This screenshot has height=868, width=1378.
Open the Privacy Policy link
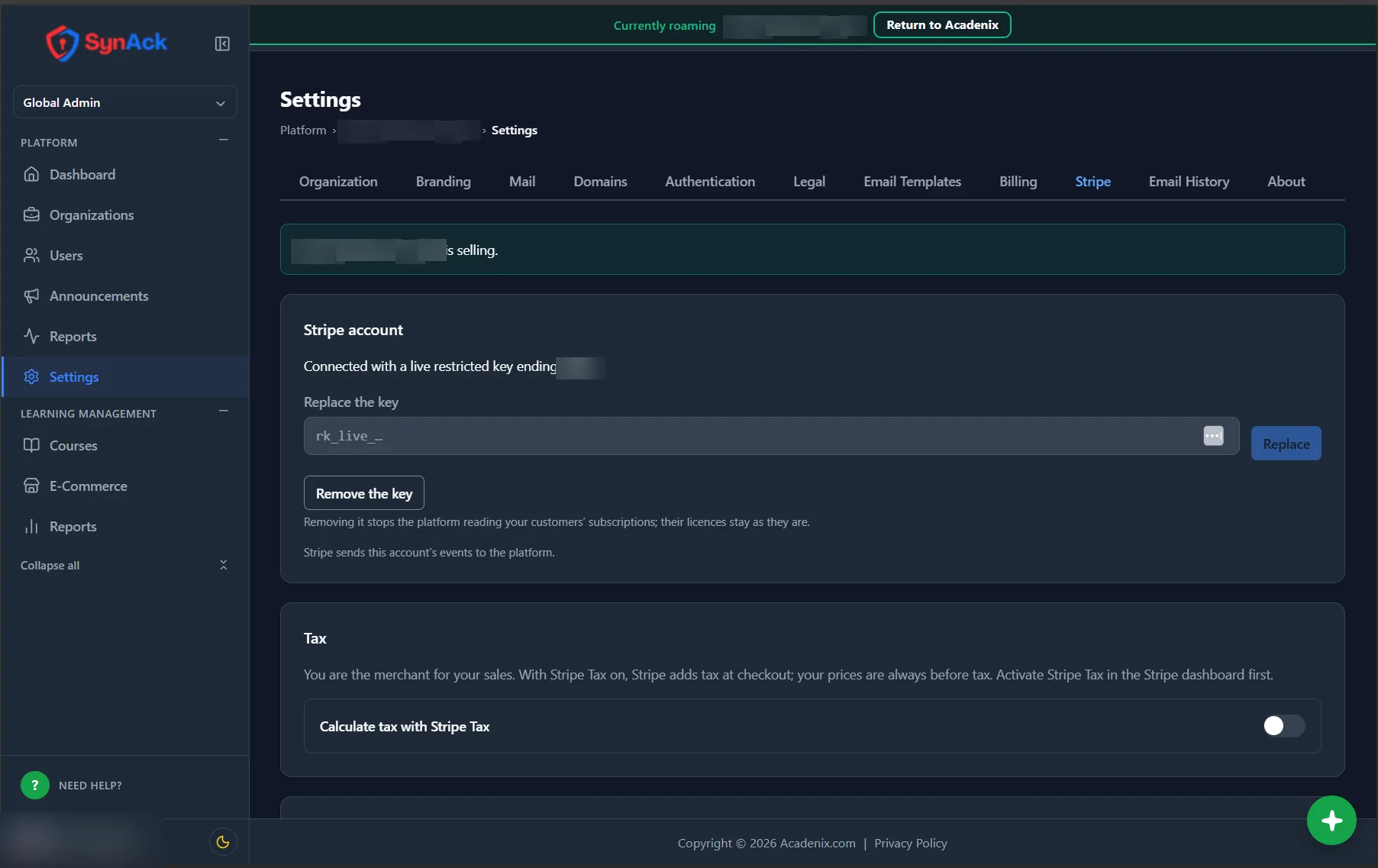click(911, 843)
